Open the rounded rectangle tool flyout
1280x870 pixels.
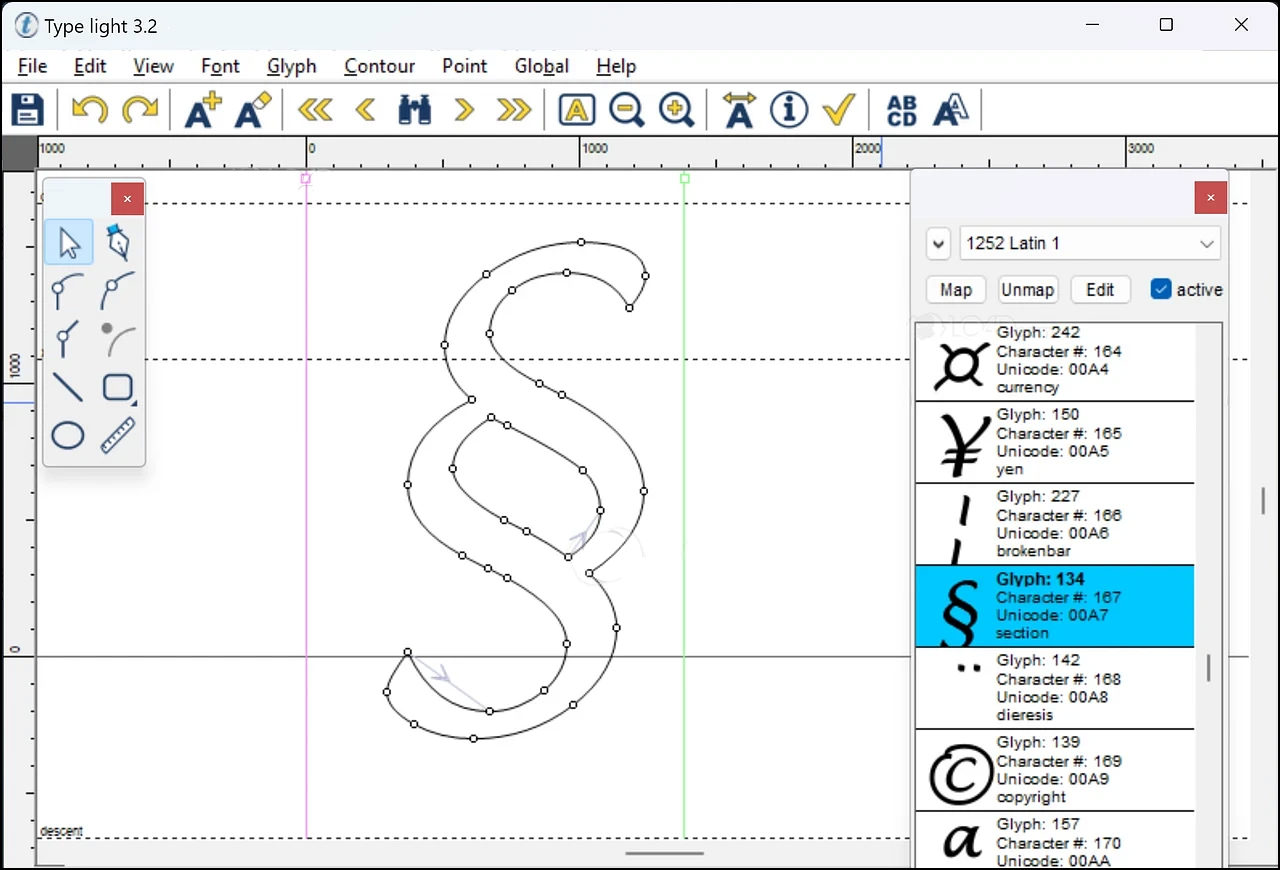[x=119, y=388]
